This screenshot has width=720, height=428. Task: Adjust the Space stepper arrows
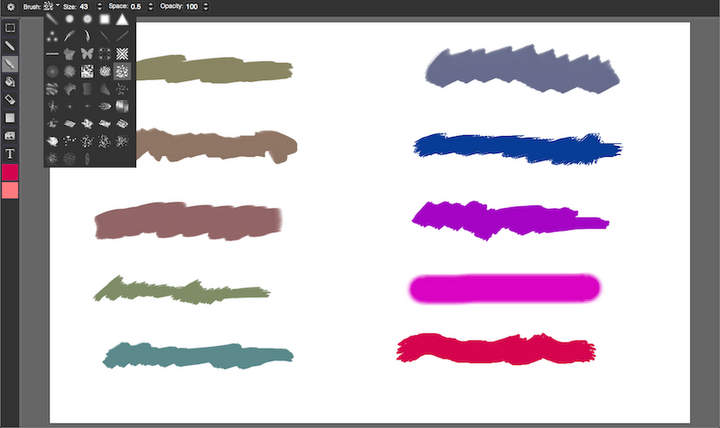point(151,7)
